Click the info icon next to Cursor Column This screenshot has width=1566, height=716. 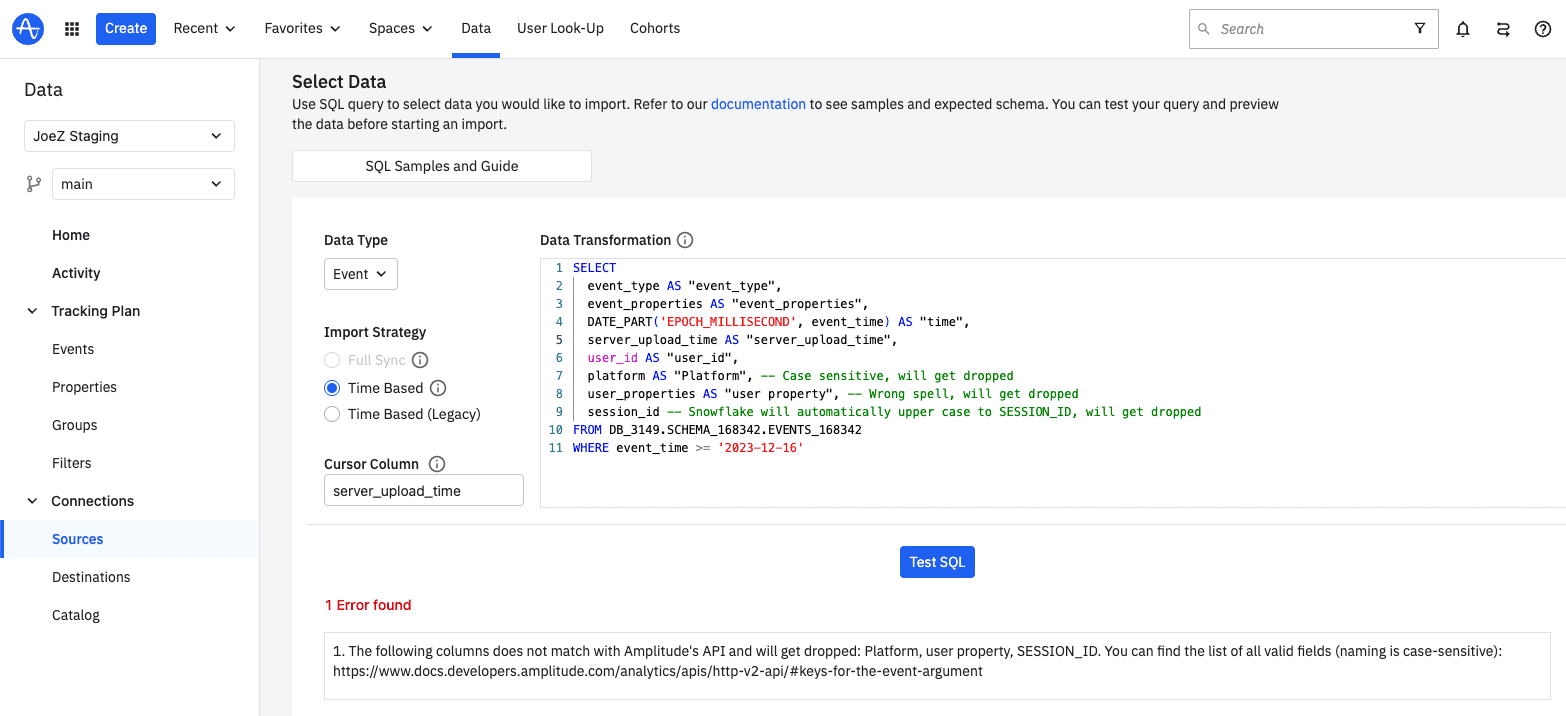coord(437,464)
